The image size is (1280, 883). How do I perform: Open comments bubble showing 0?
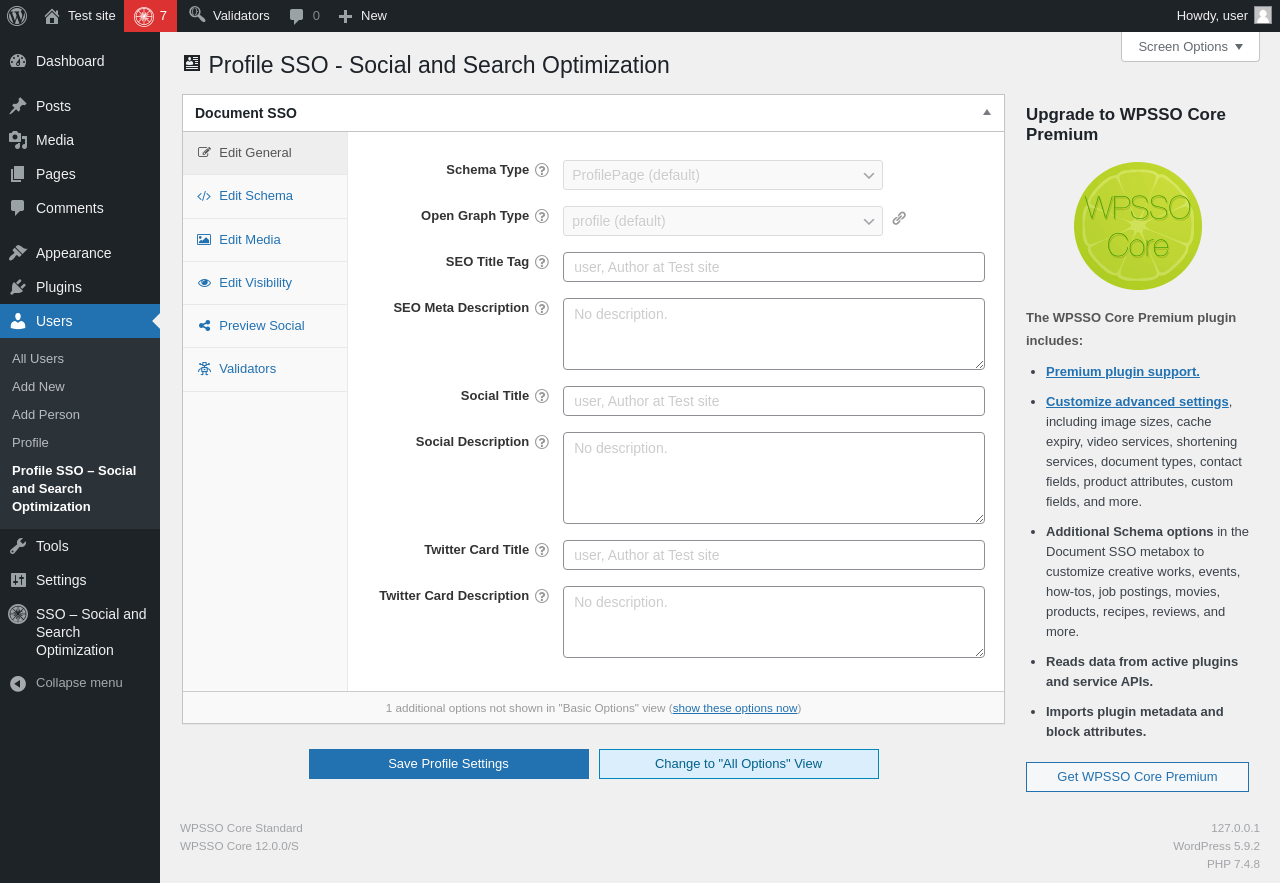click(x=304, y=16)
